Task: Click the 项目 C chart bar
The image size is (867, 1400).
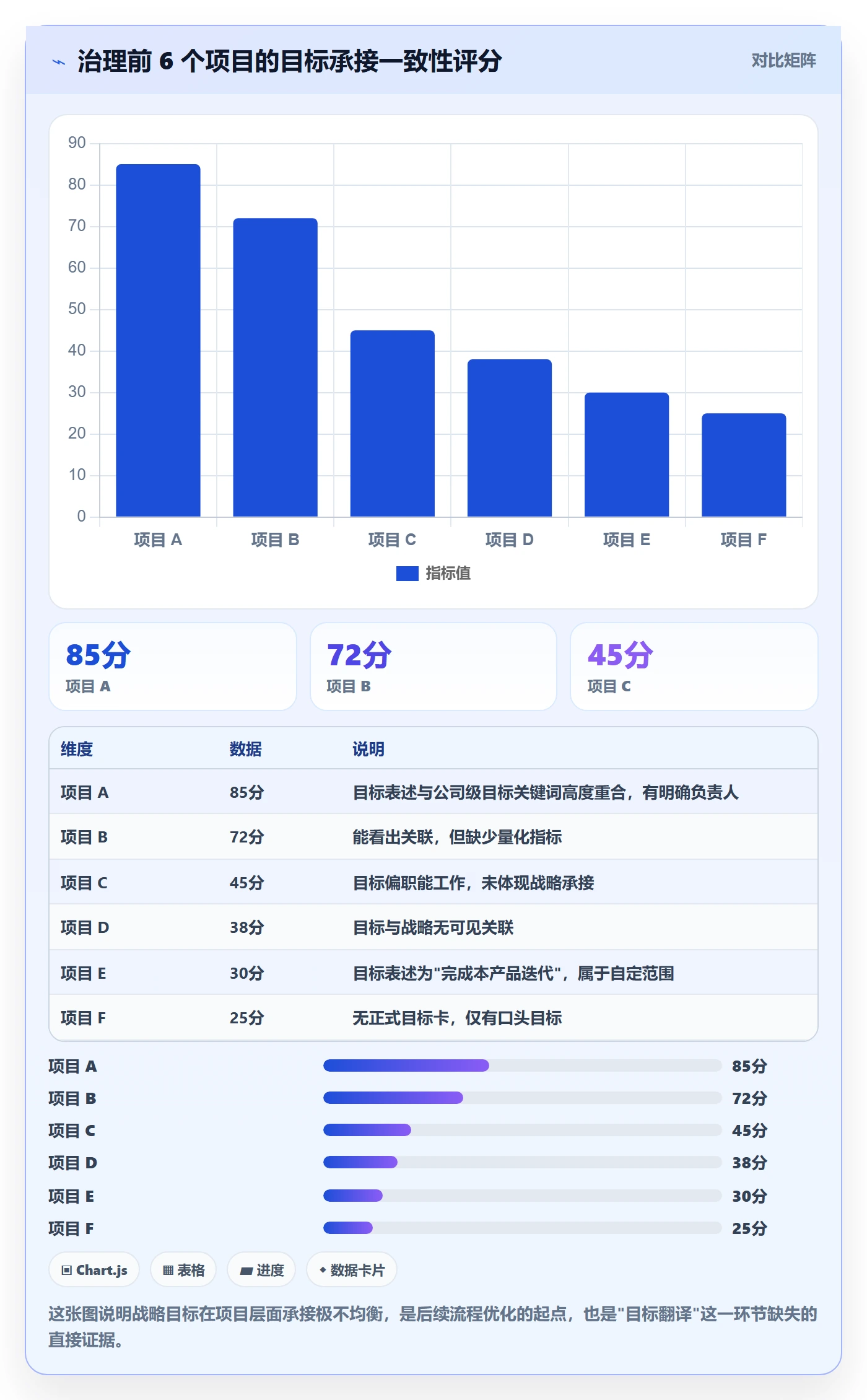Action: pos(393,423)
